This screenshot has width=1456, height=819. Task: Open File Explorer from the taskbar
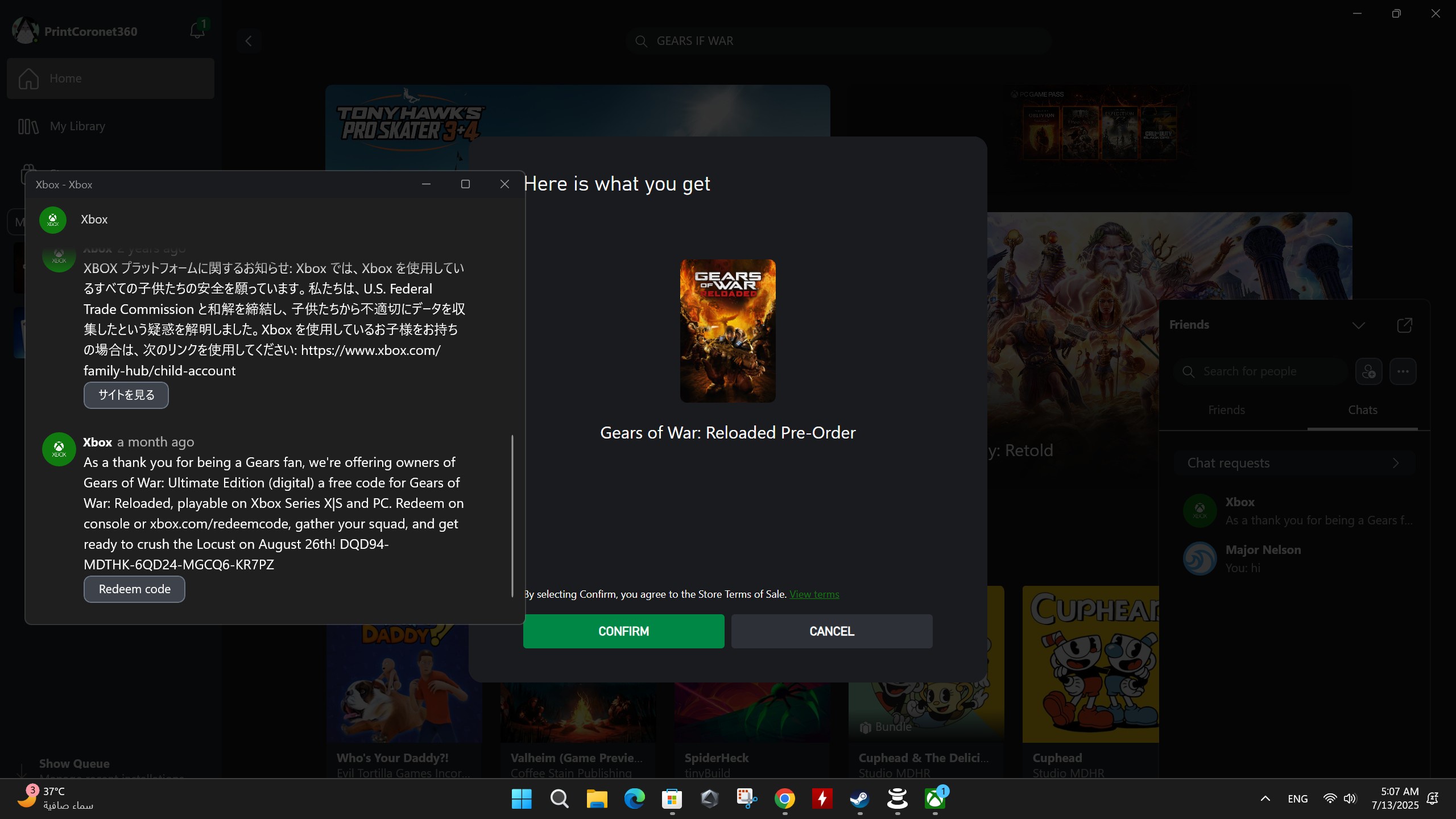coord(597,799)
